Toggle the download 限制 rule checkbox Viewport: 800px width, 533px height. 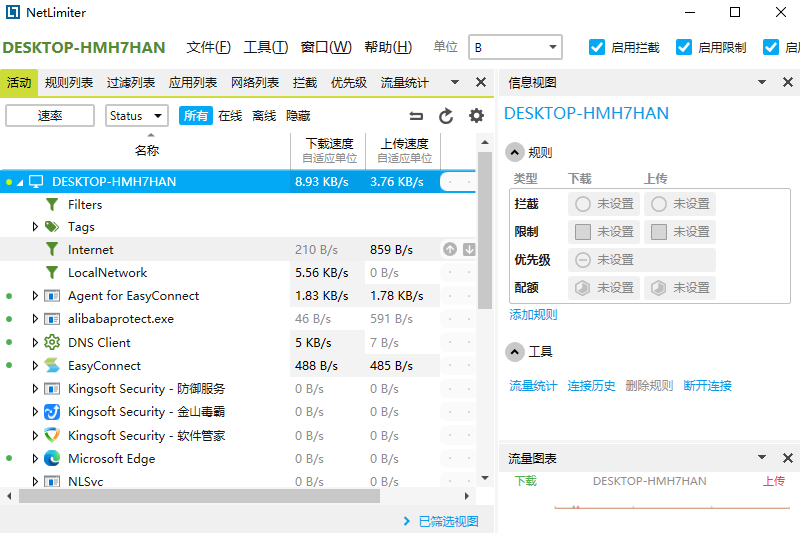(x=583, y=232)
